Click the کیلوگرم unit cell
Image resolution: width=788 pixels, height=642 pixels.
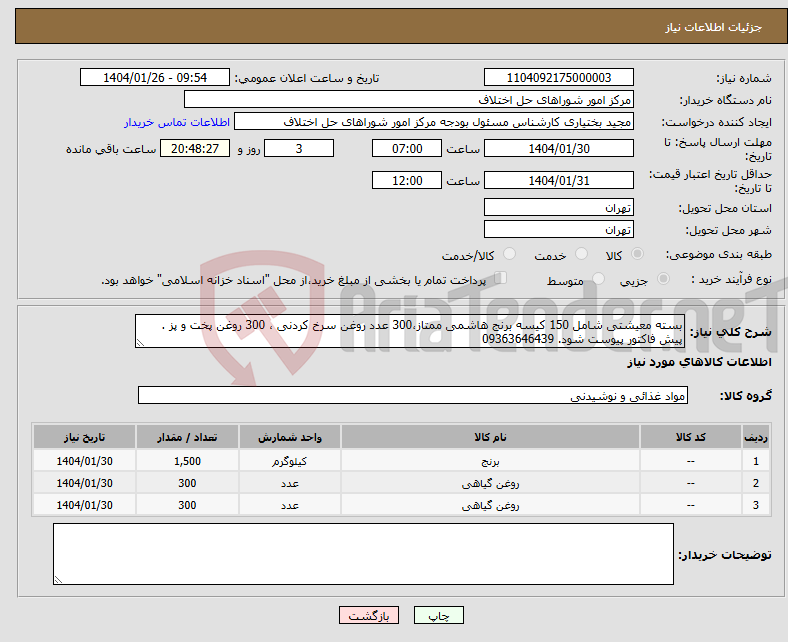coord(289,461)
